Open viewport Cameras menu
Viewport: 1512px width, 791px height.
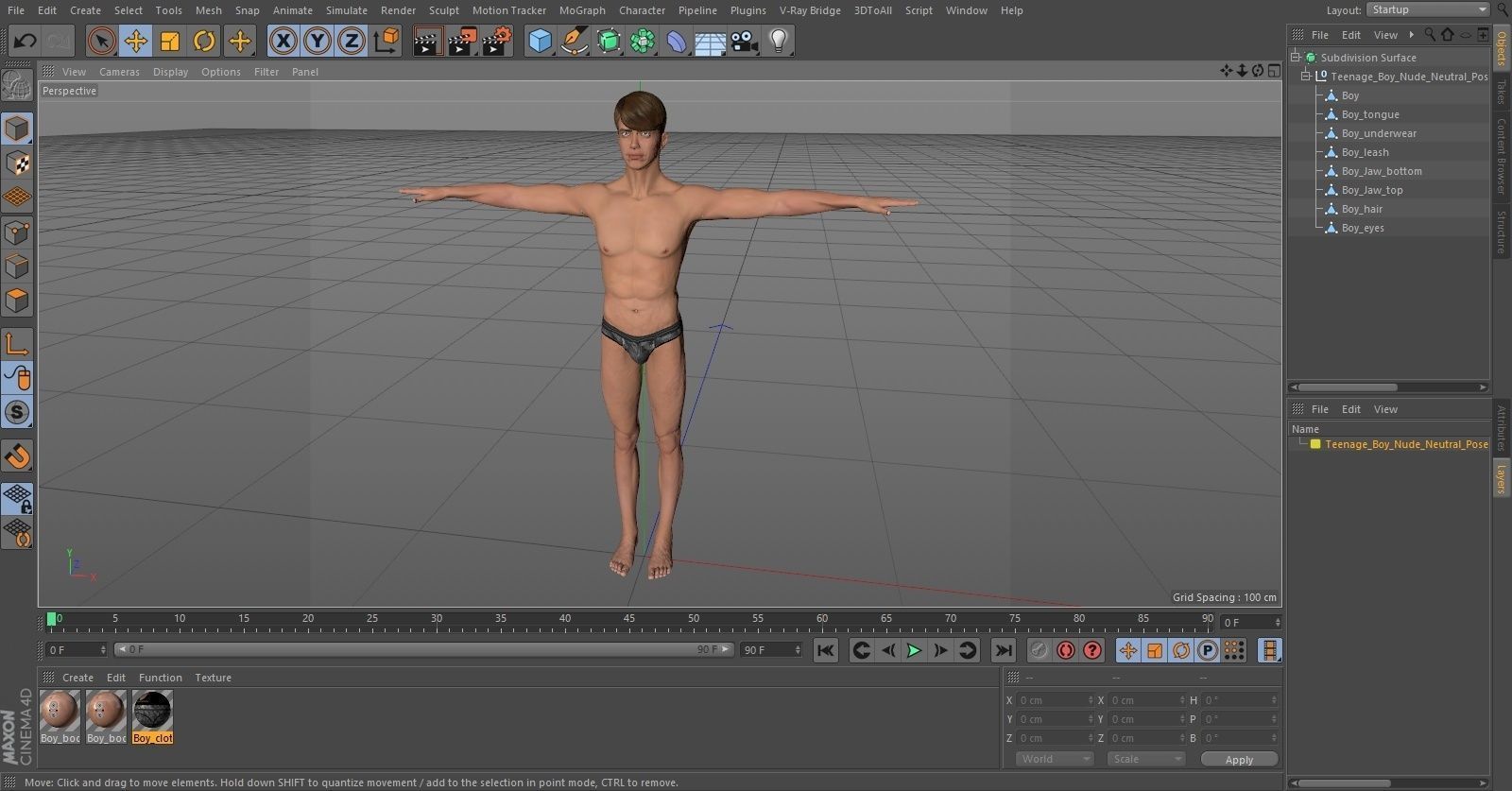[119, 72]
